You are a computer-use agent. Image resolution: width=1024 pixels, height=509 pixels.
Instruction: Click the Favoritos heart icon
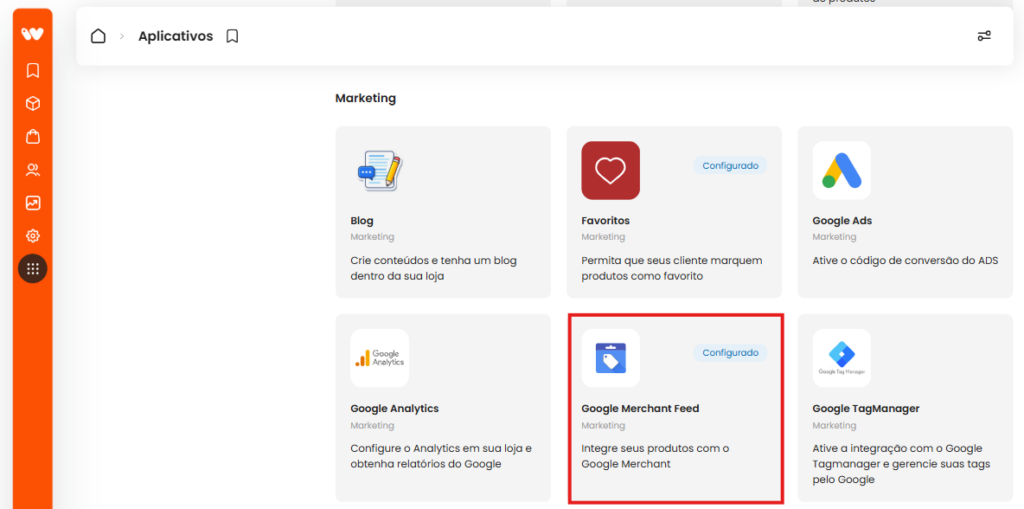pyautogui.click(x=611, y=171)
